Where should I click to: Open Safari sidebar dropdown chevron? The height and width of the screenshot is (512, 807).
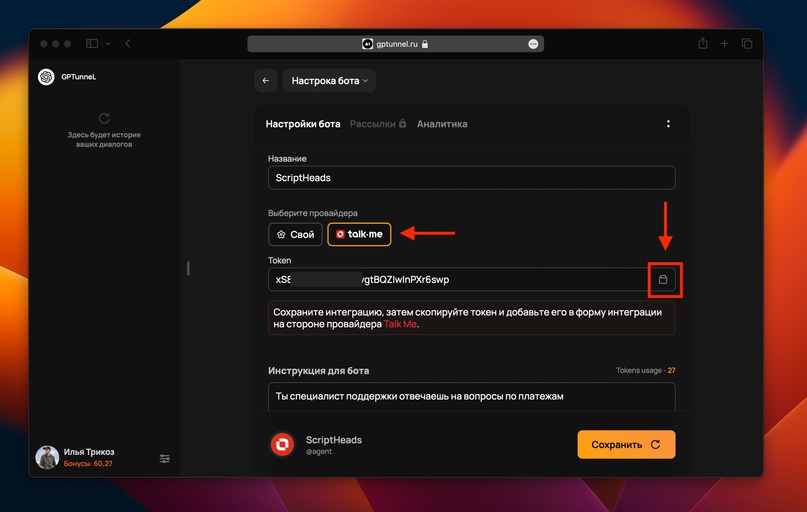pos(108,44)
